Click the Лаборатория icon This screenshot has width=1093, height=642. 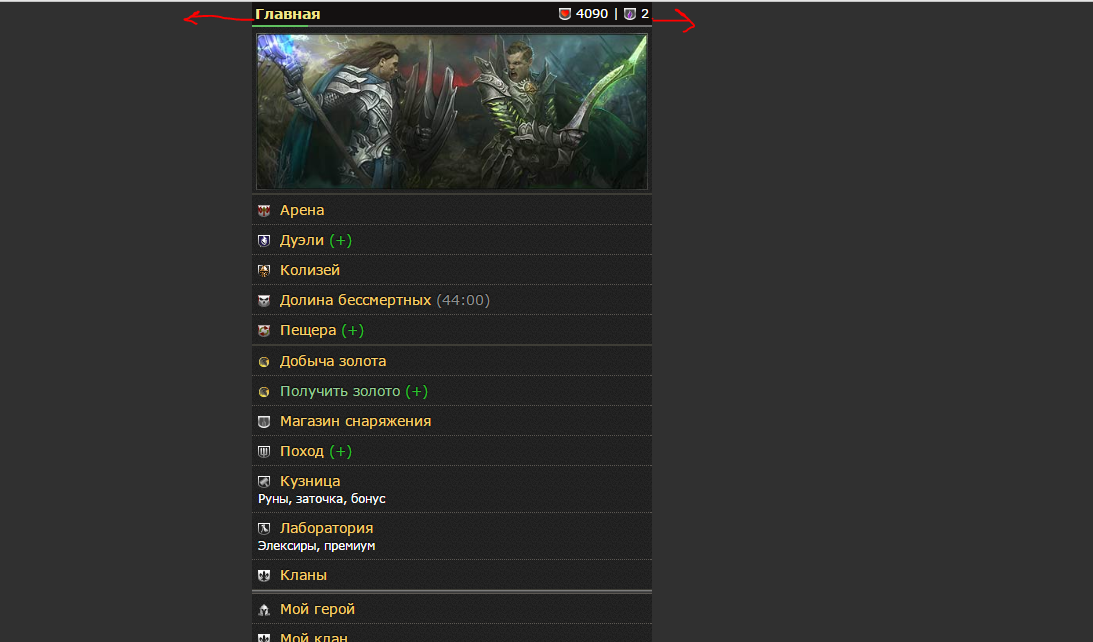(264, 528)
